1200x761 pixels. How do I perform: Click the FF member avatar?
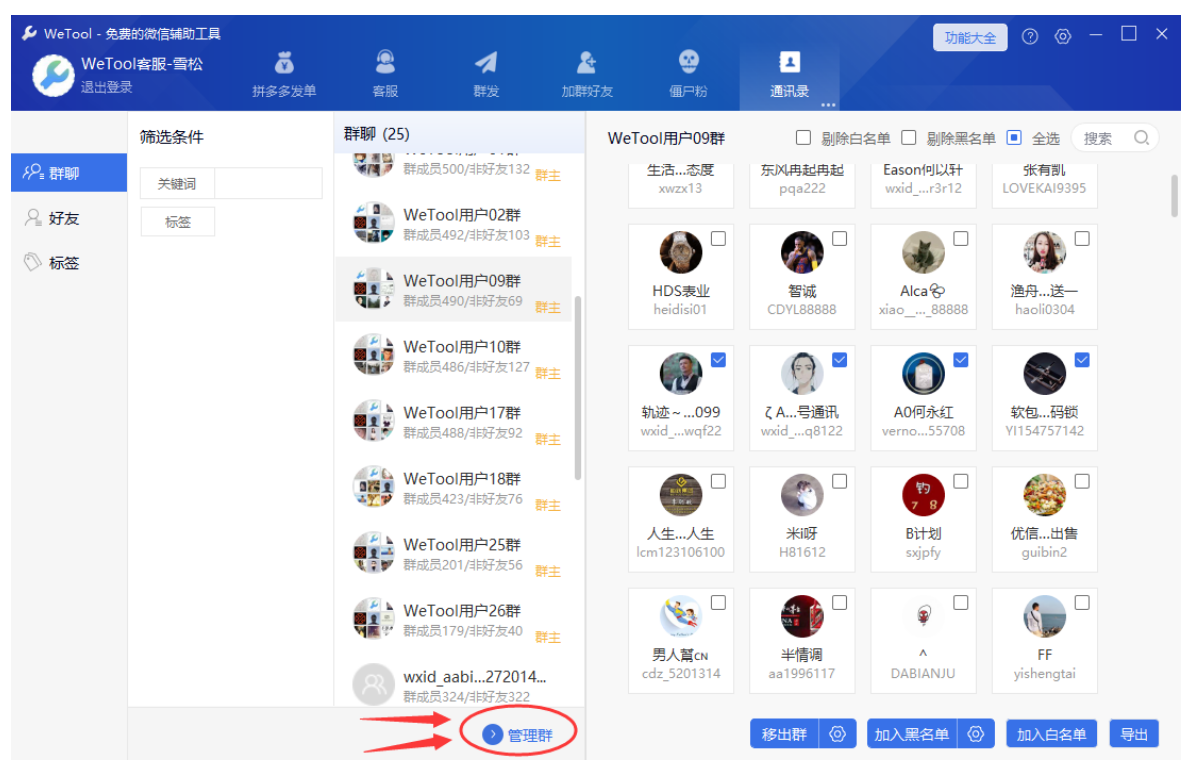pyautogui.click(x=1045, y=617)
